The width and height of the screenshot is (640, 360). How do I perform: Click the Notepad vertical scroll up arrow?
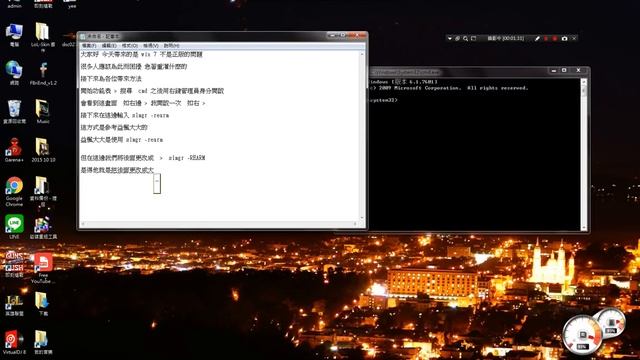coord(362,54)
